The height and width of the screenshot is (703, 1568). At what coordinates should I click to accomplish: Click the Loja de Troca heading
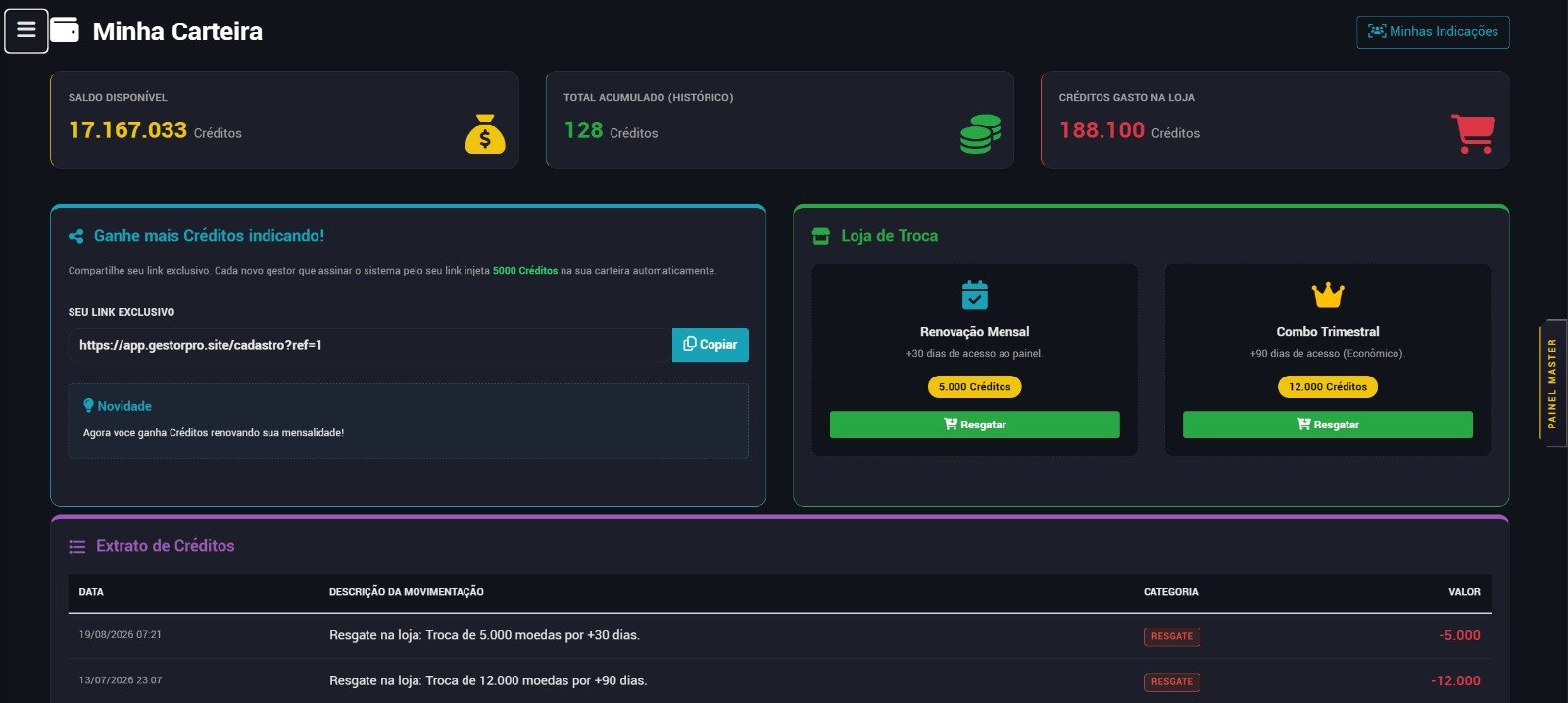tap(889, 236)
